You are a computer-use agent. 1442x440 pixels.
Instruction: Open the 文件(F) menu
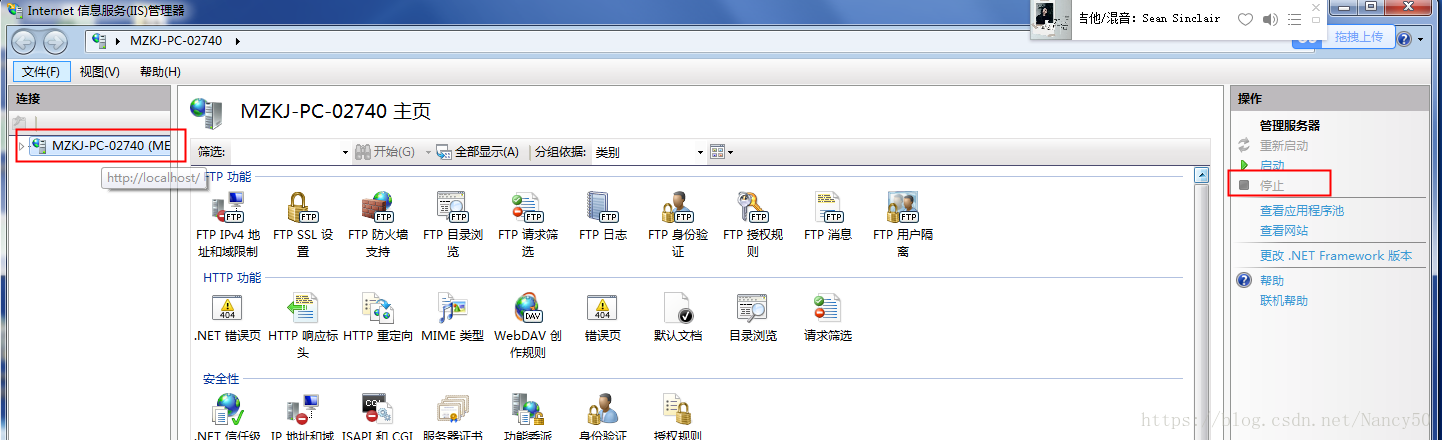(41, 72)
